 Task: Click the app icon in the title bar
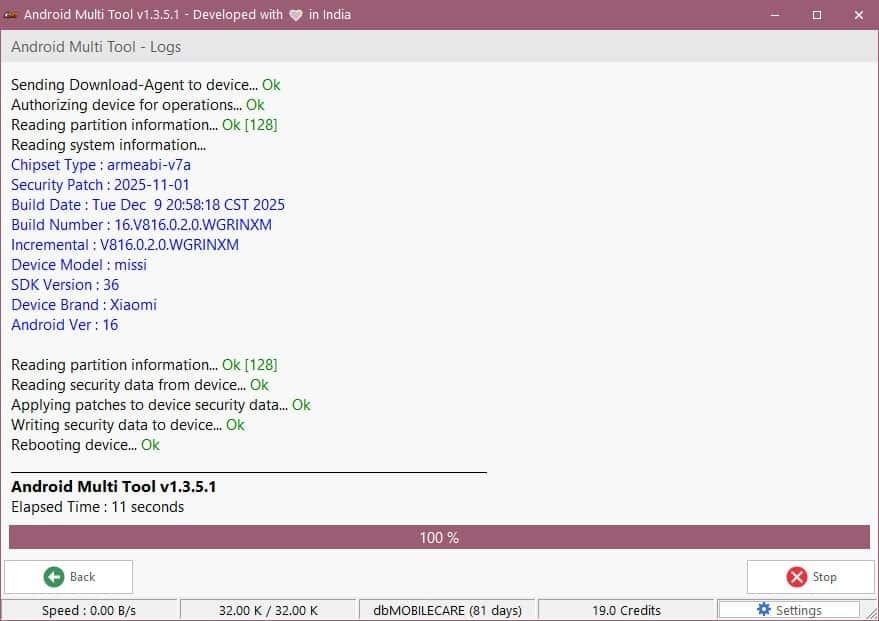[11, 15]
